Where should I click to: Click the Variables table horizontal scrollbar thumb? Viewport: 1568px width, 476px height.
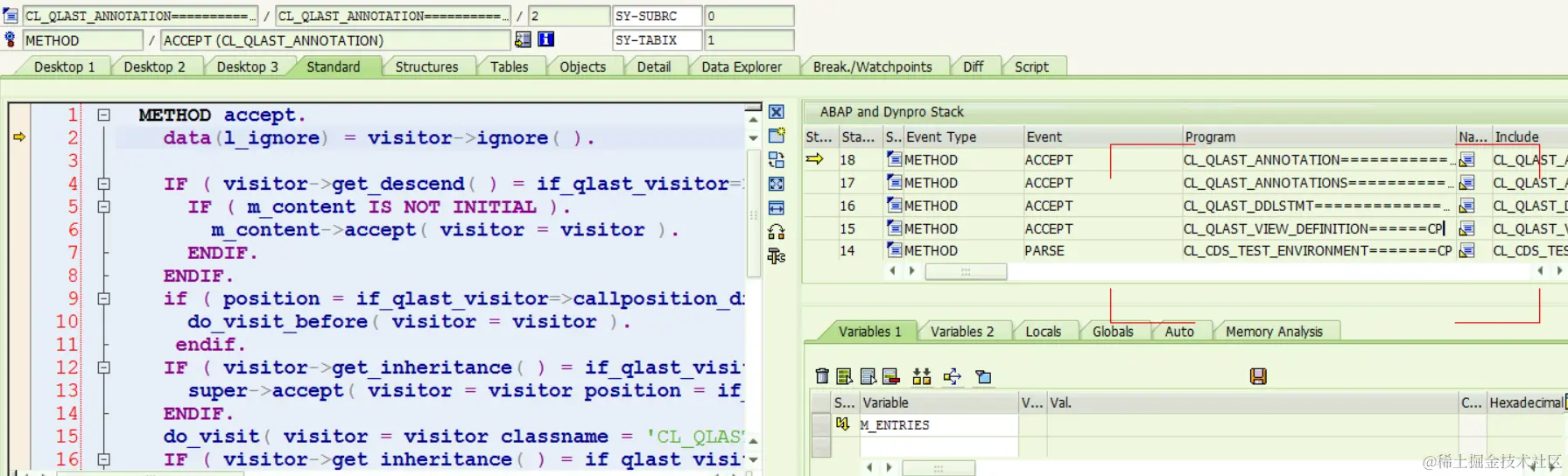coord(939,468)
